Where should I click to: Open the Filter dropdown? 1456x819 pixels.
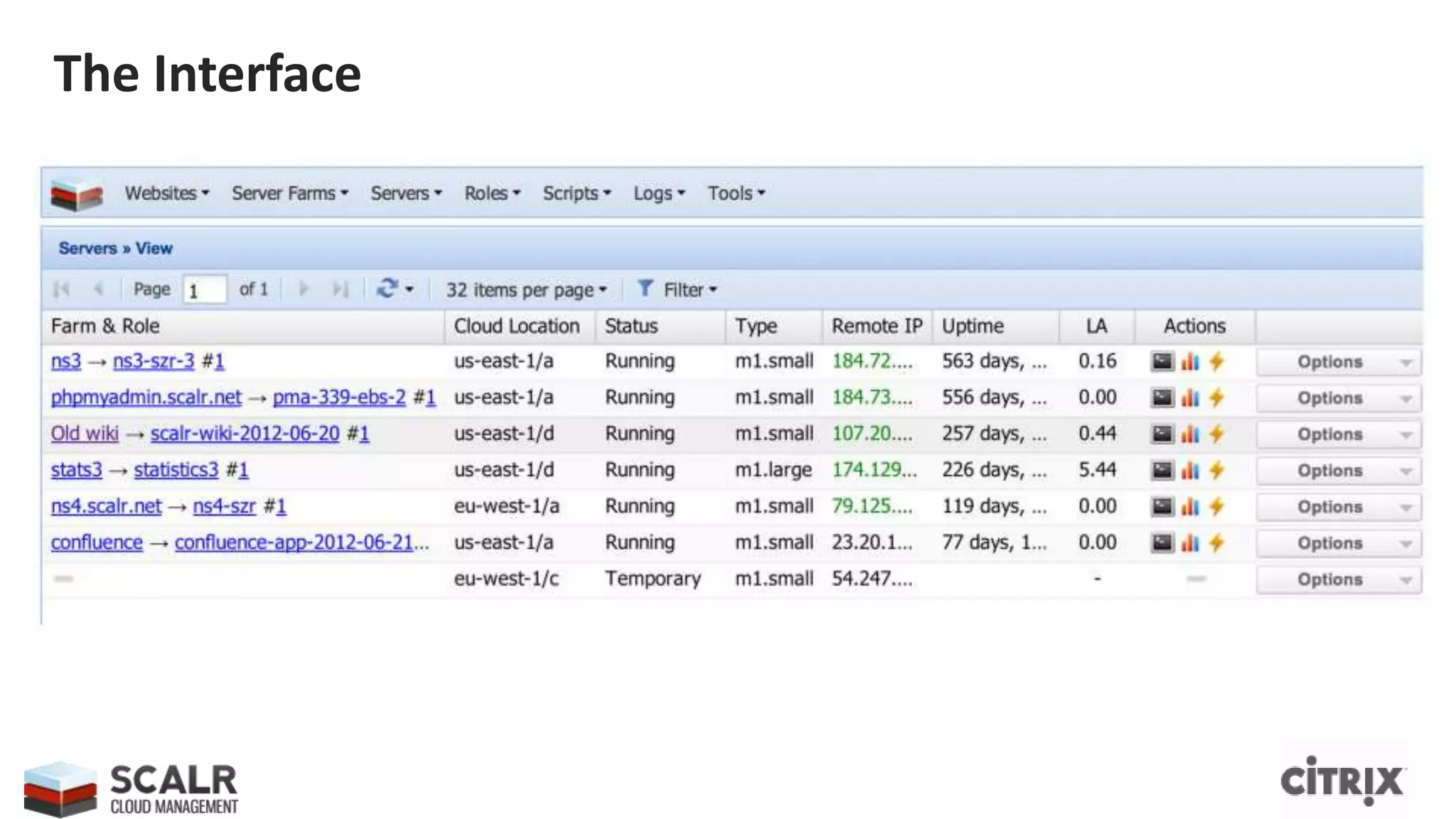(x=678, y=290)
